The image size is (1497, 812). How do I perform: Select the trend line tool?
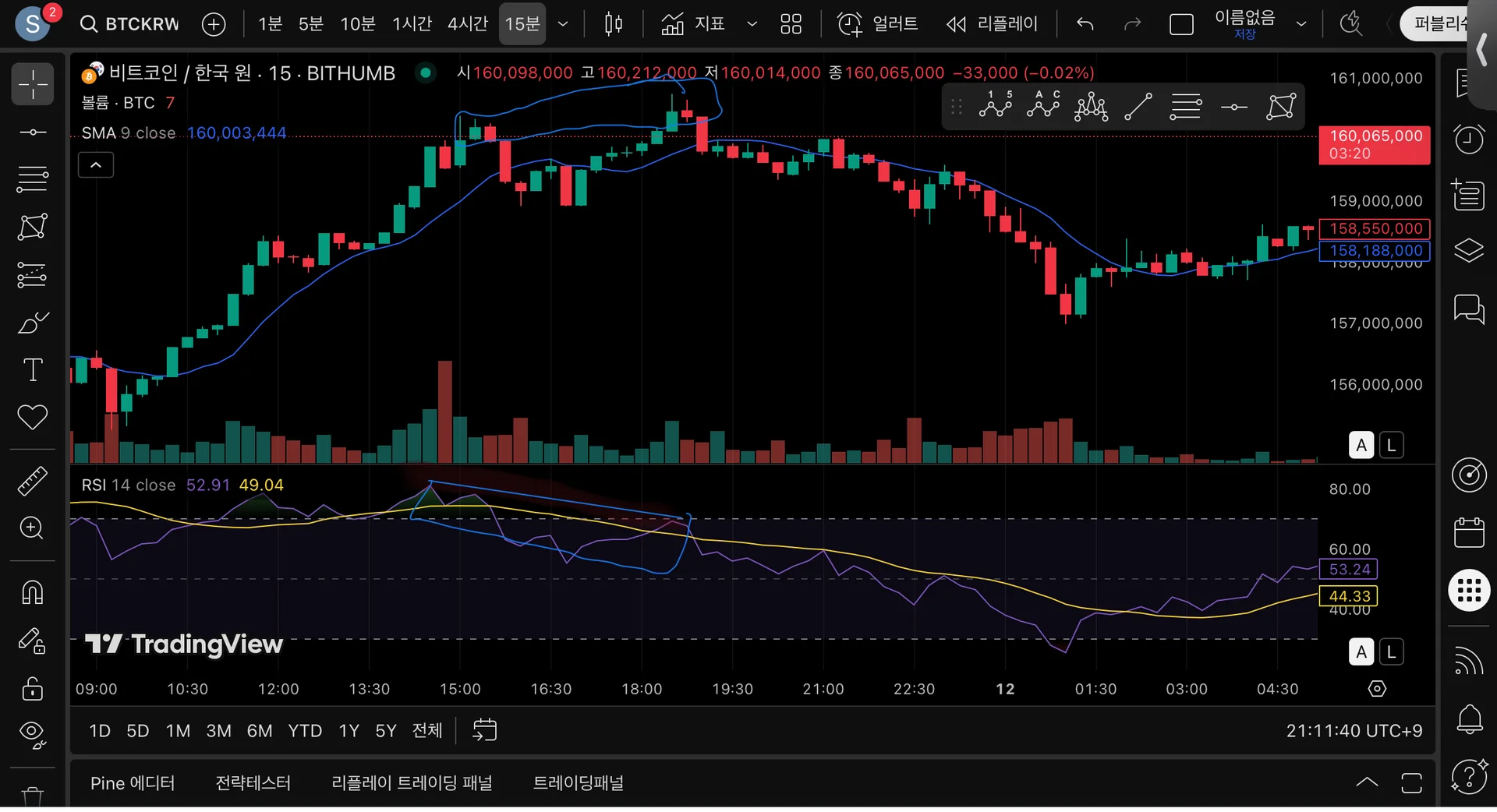[33, 132]
